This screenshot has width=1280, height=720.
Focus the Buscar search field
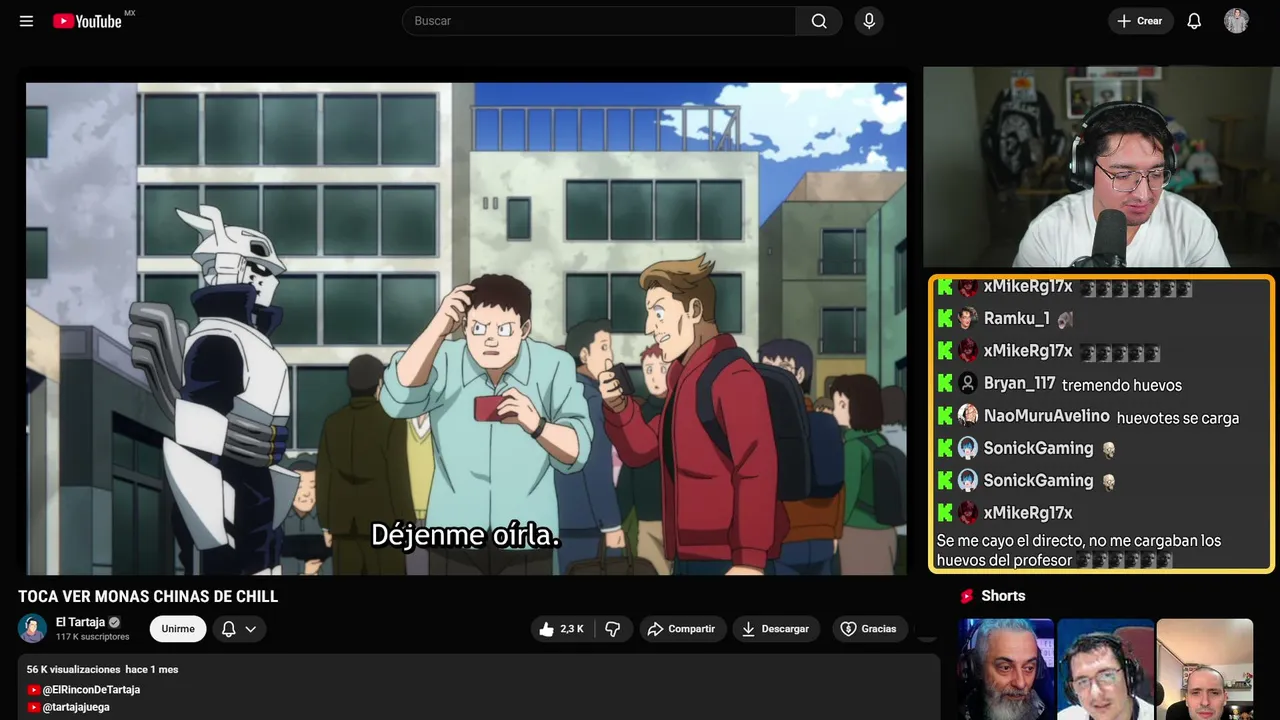click(599, 21)
